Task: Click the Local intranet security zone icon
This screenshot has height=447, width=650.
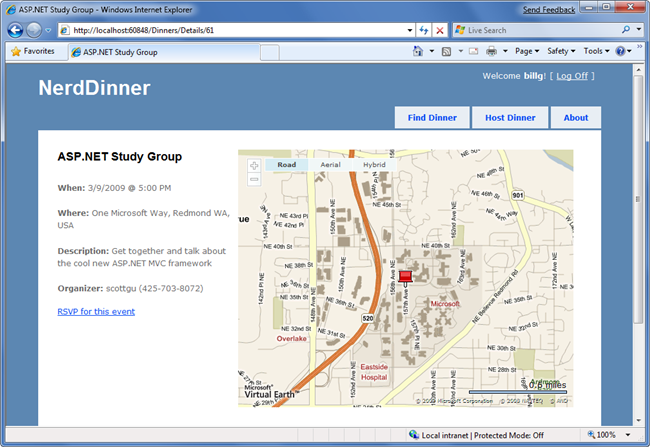Action: pos(414,435)
